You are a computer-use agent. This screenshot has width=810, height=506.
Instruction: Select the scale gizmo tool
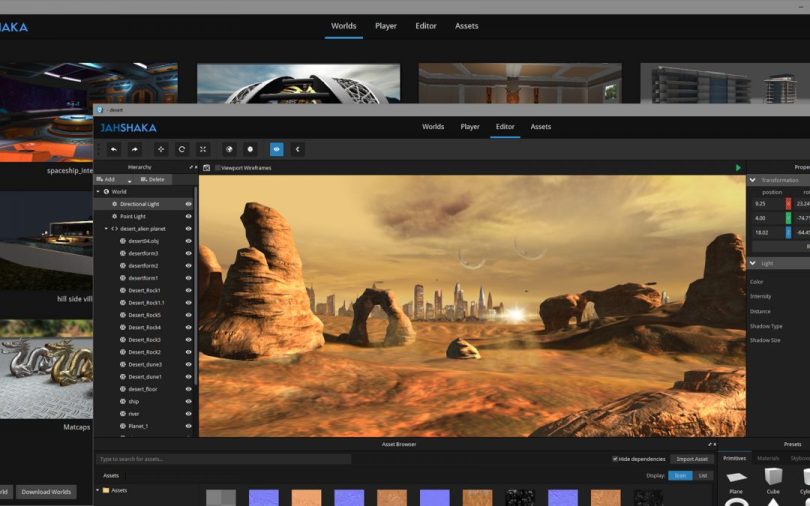203,149
